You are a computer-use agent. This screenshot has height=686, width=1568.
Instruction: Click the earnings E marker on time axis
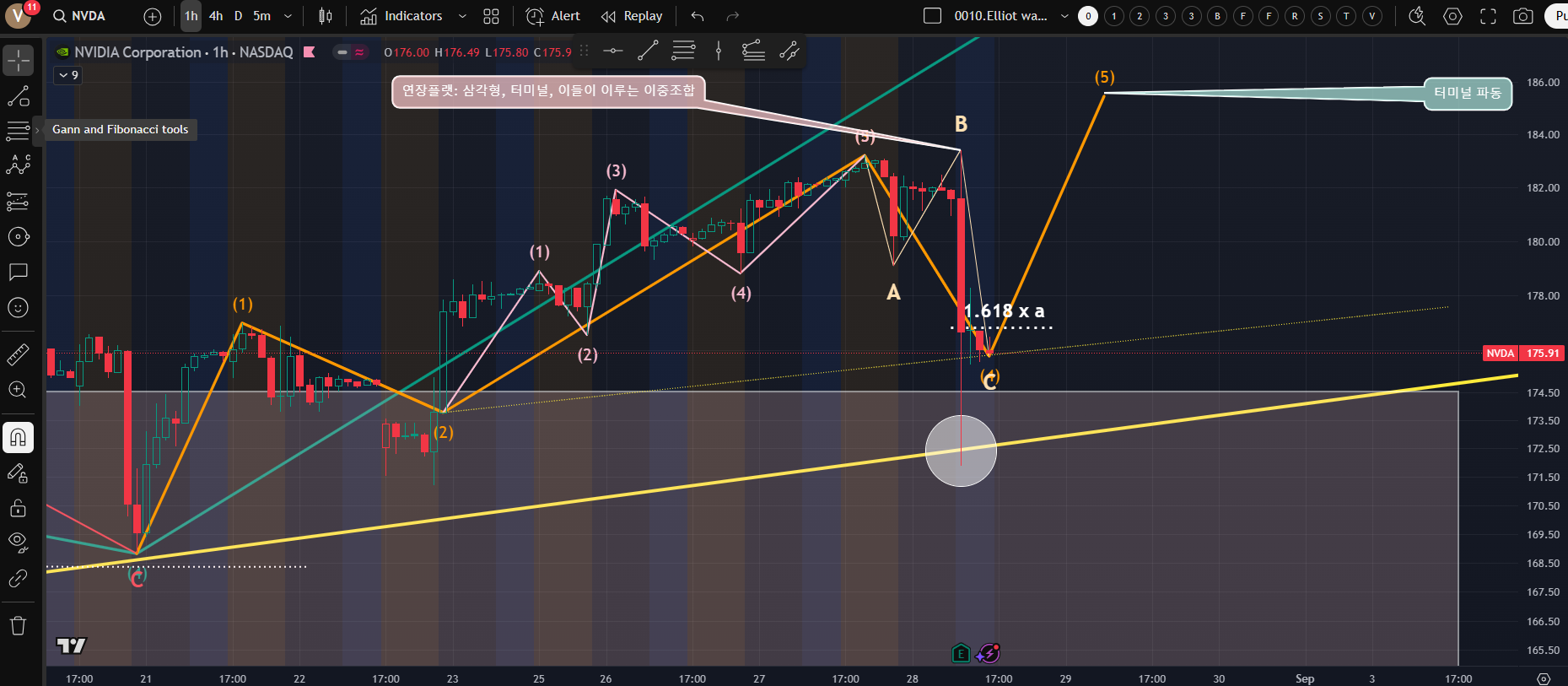[961, 653]
